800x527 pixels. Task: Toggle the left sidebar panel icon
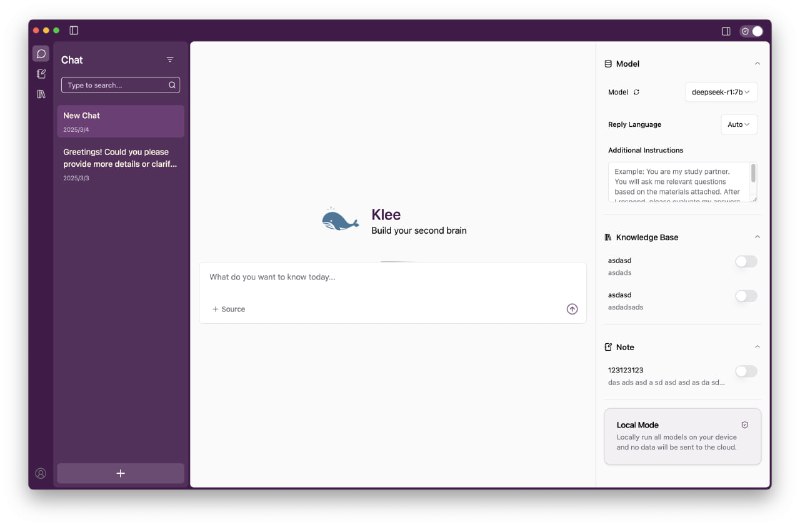[x=74, y=31]
